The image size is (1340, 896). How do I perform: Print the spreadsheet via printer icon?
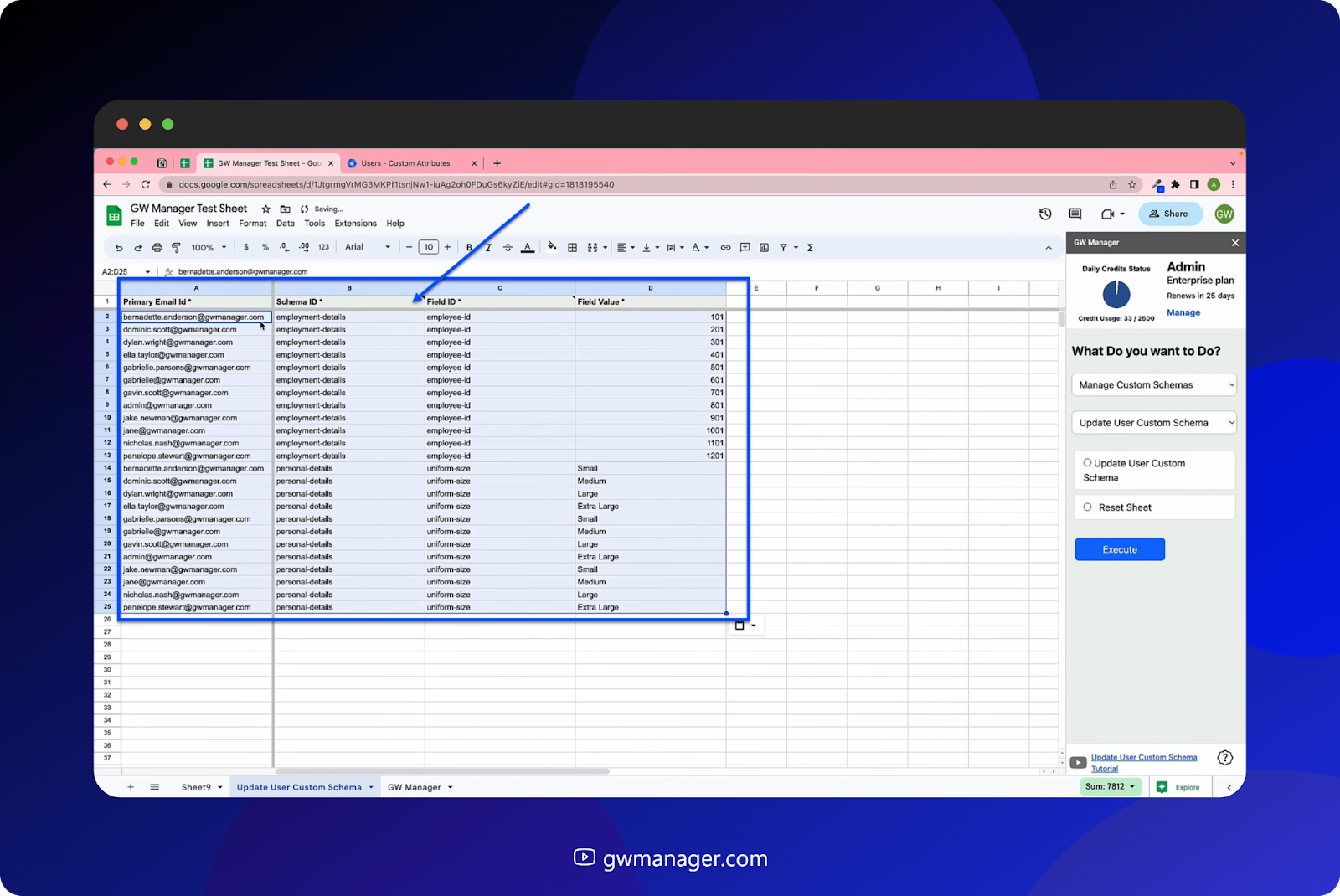157,248
